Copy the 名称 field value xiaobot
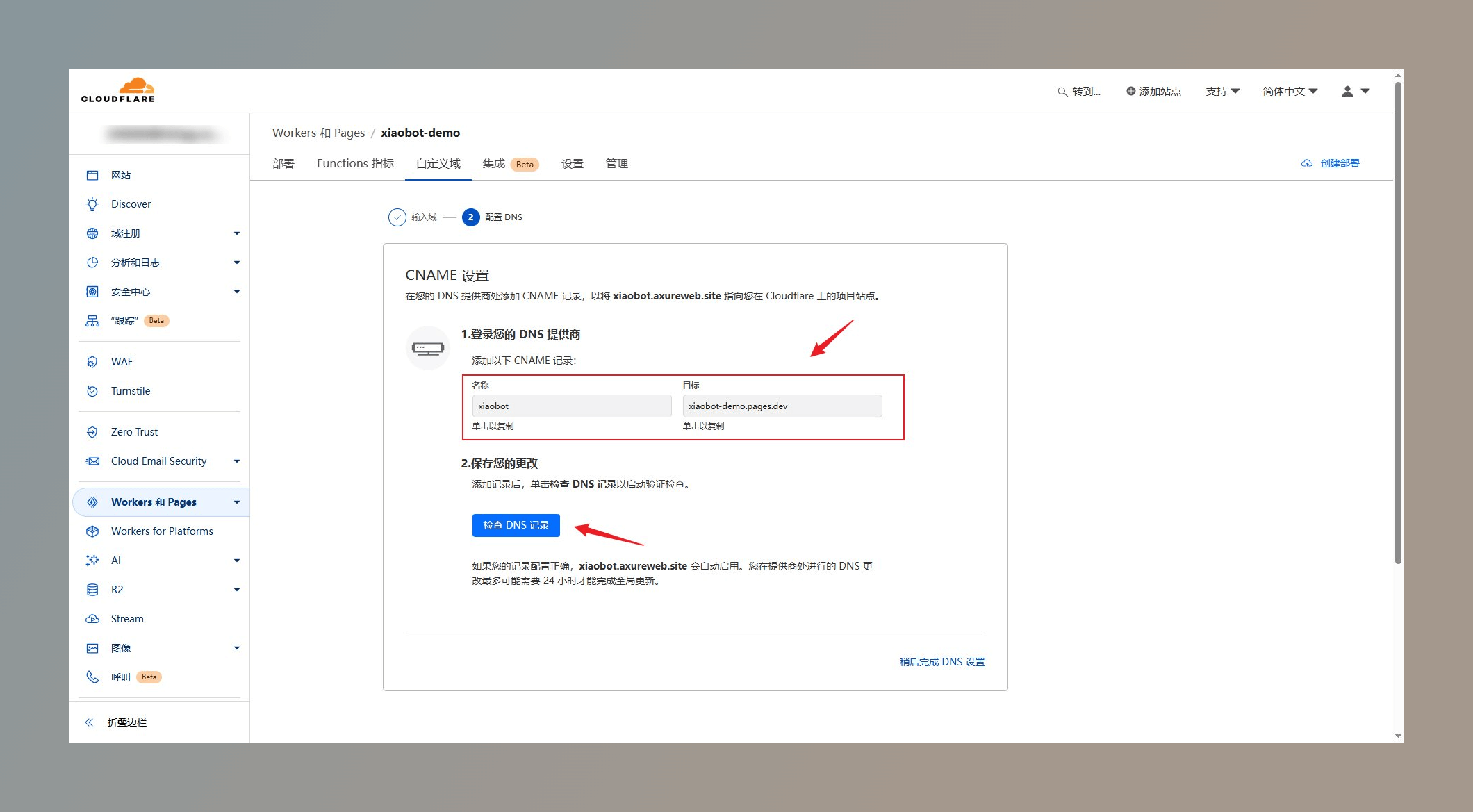This screenshot has width=1473, height=812. tap(572, 406)
